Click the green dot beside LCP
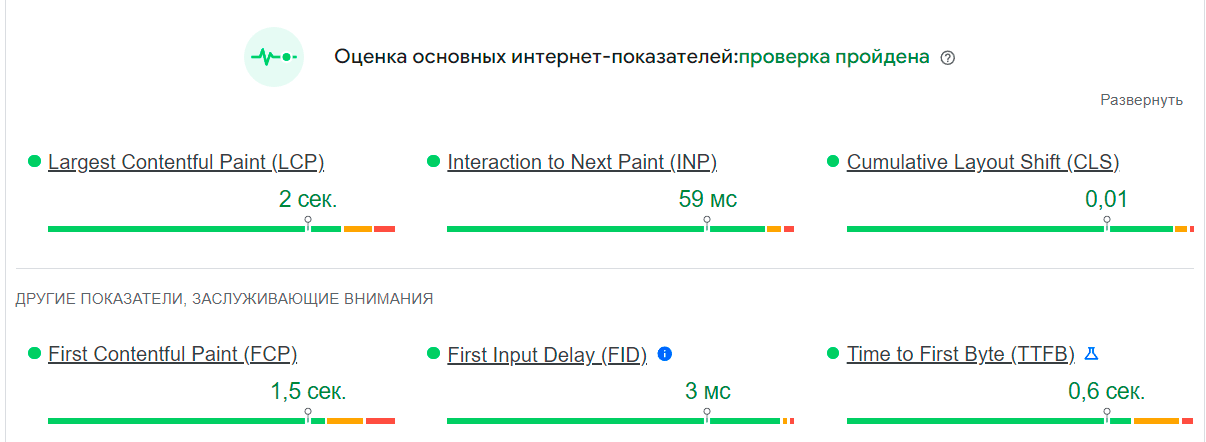The image size is (1206, 442). click(34, 162)
